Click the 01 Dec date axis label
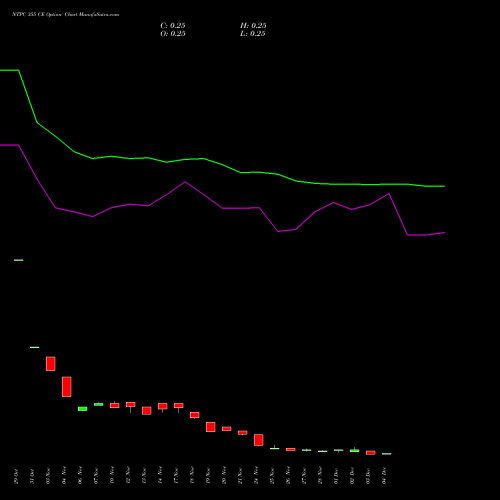Viewport: 500px width, 500px height. coord(336,476)
